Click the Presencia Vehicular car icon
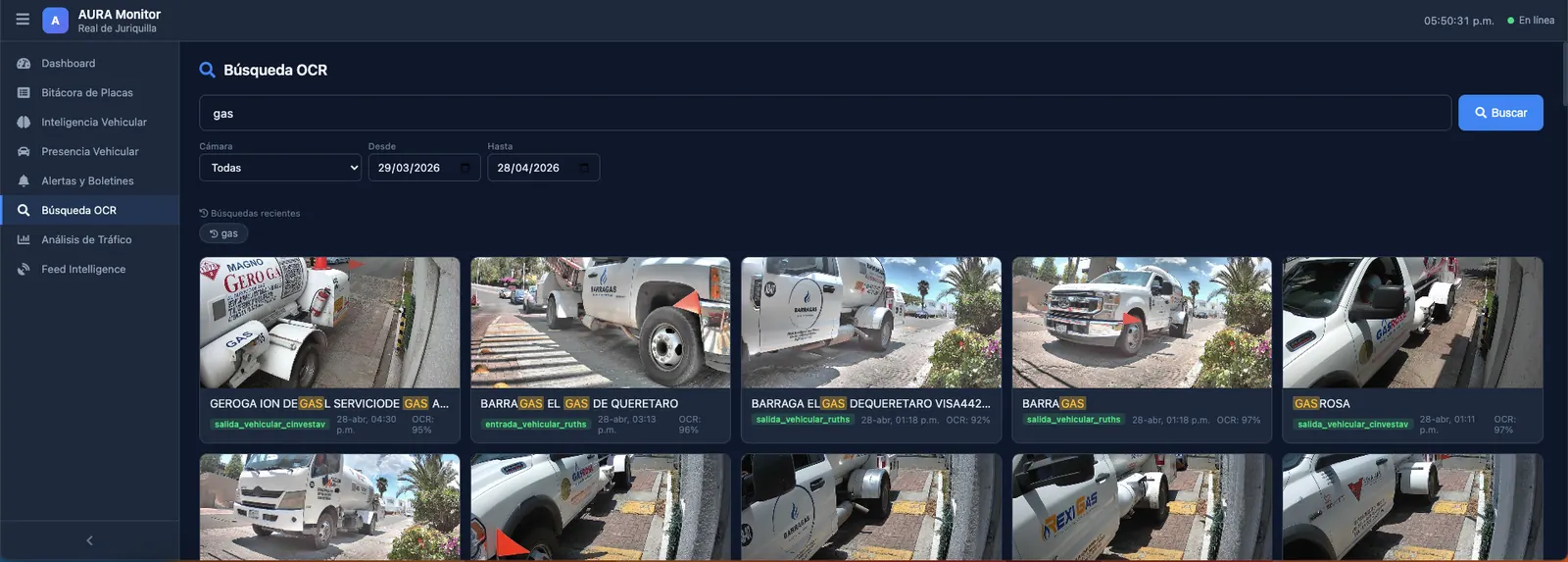This screenshot has height=562, width=1568. click(24, 152)
